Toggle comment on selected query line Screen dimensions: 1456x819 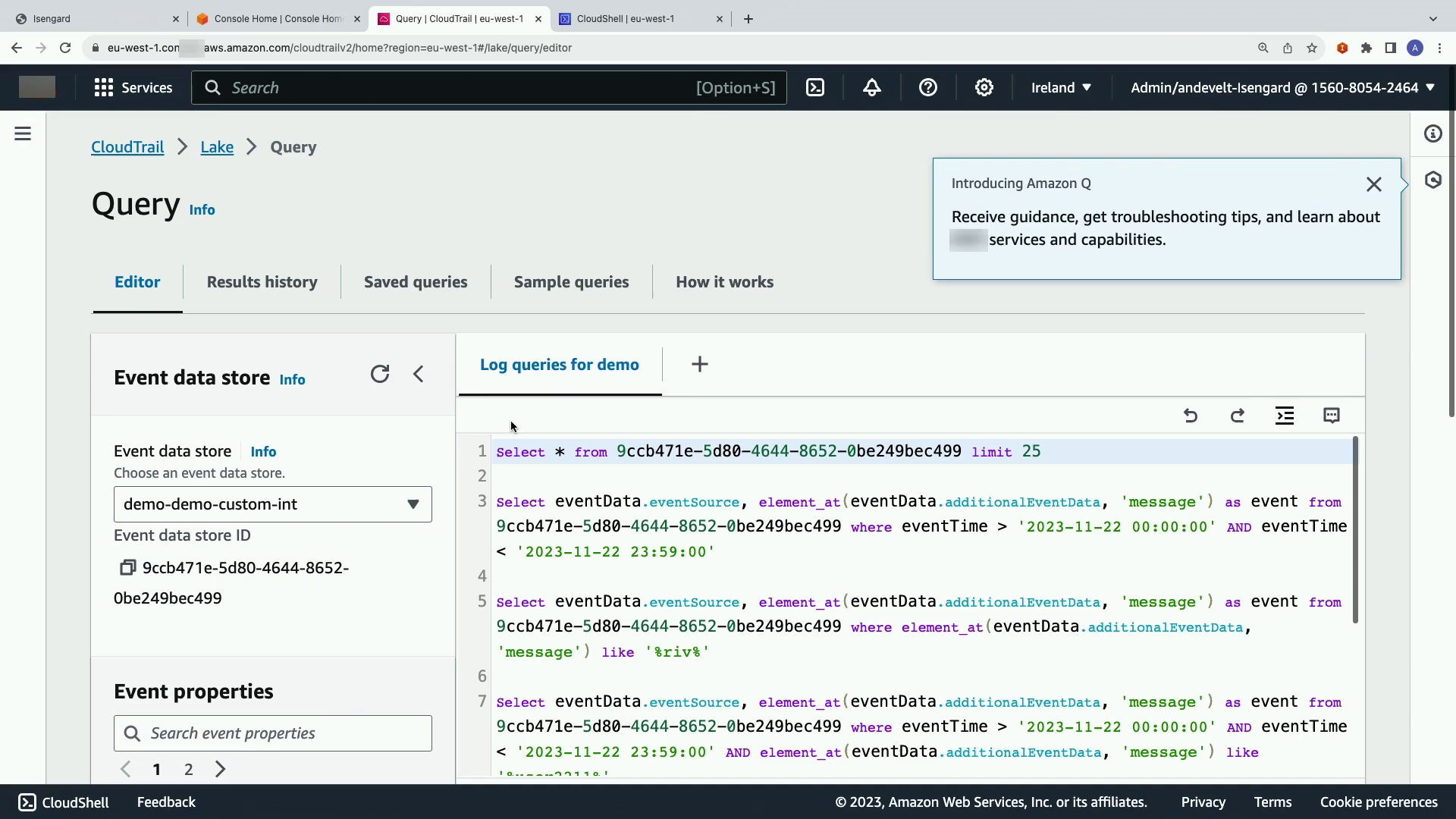pyautogui.click(x=1332, y=416)
